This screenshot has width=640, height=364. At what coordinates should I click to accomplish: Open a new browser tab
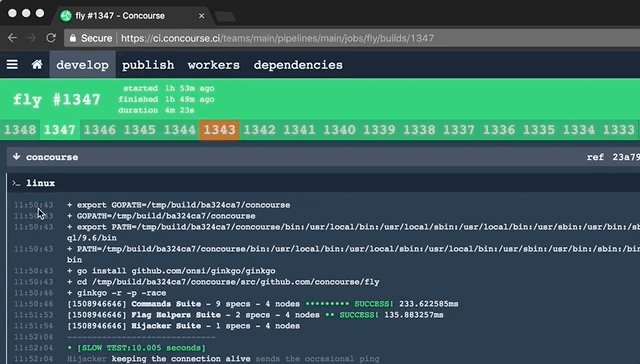pyautogui.click(x=225, y=17)
